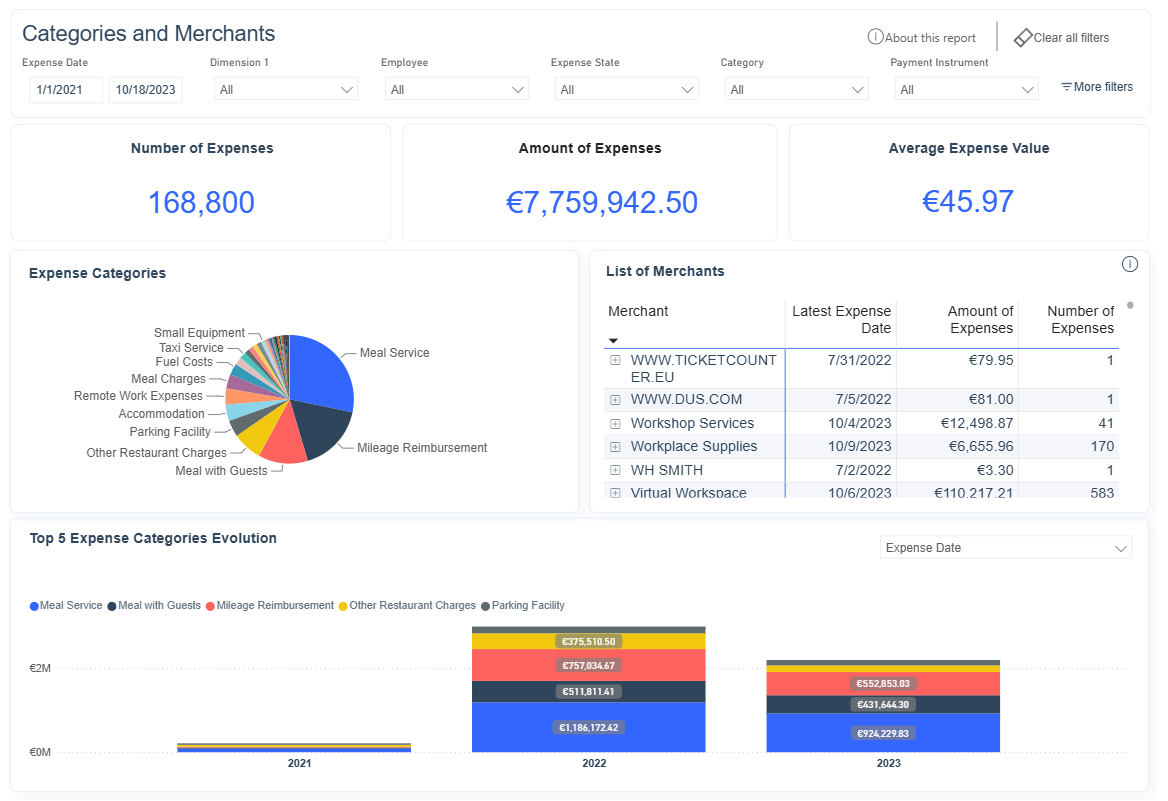1168x801 pixels.
Task: Click the Clear all filters eraser icon
Action: coord(1023,37)
